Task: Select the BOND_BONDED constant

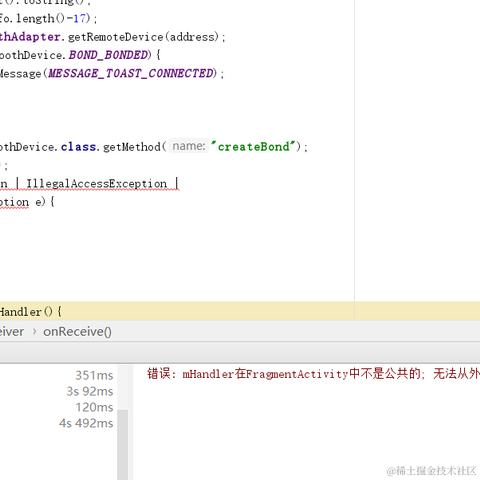Action: pos(108,55)
